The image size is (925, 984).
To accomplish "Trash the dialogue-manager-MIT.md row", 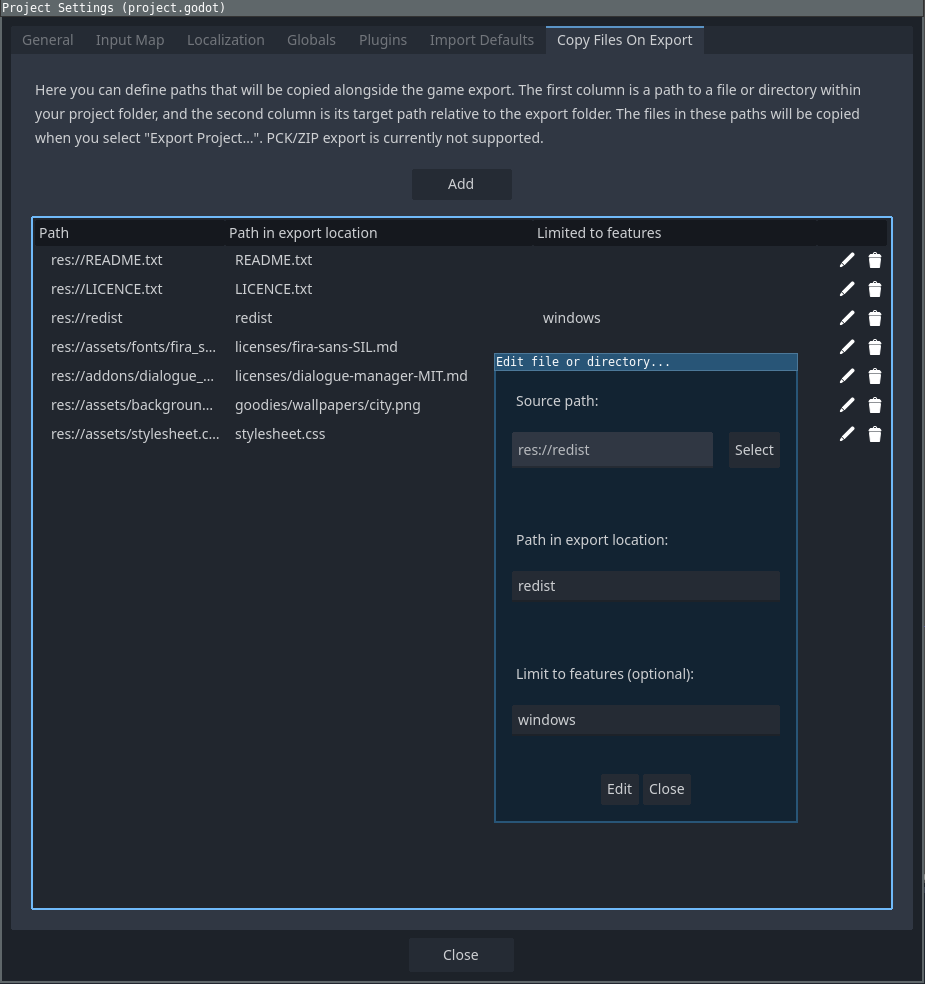I will click(x=874, y=376).
